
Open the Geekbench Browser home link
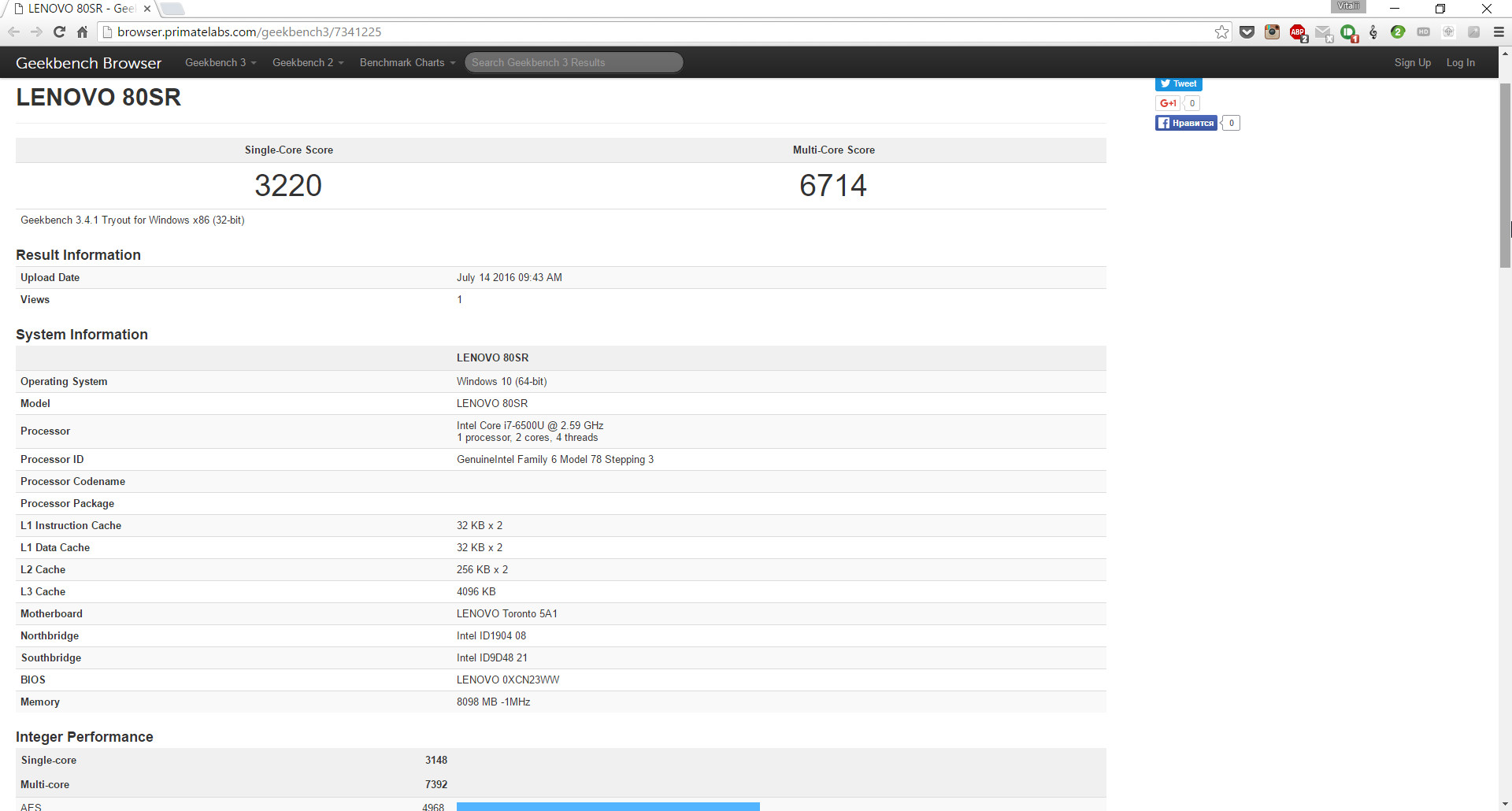[88, 63]
